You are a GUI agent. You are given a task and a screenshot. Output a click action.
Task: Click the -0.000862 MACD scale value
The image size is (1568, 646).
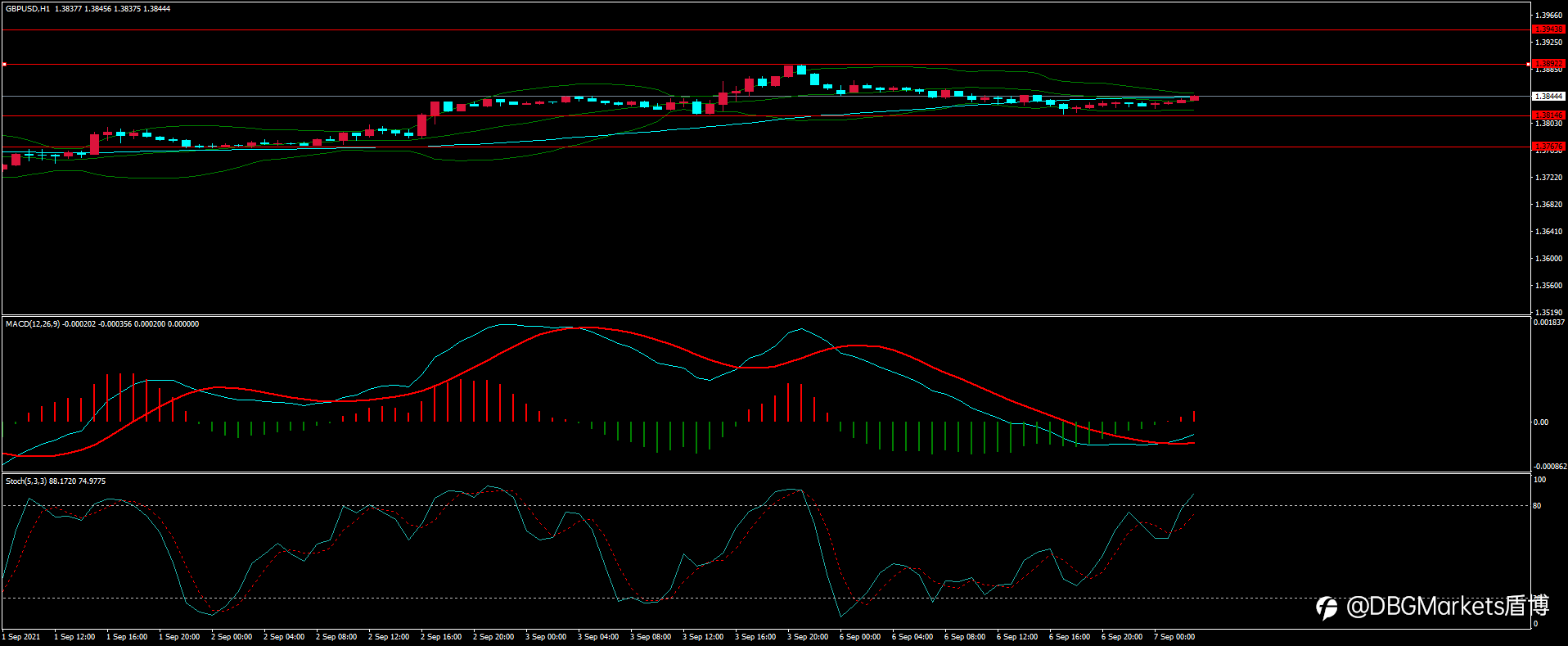[1549, 467]
